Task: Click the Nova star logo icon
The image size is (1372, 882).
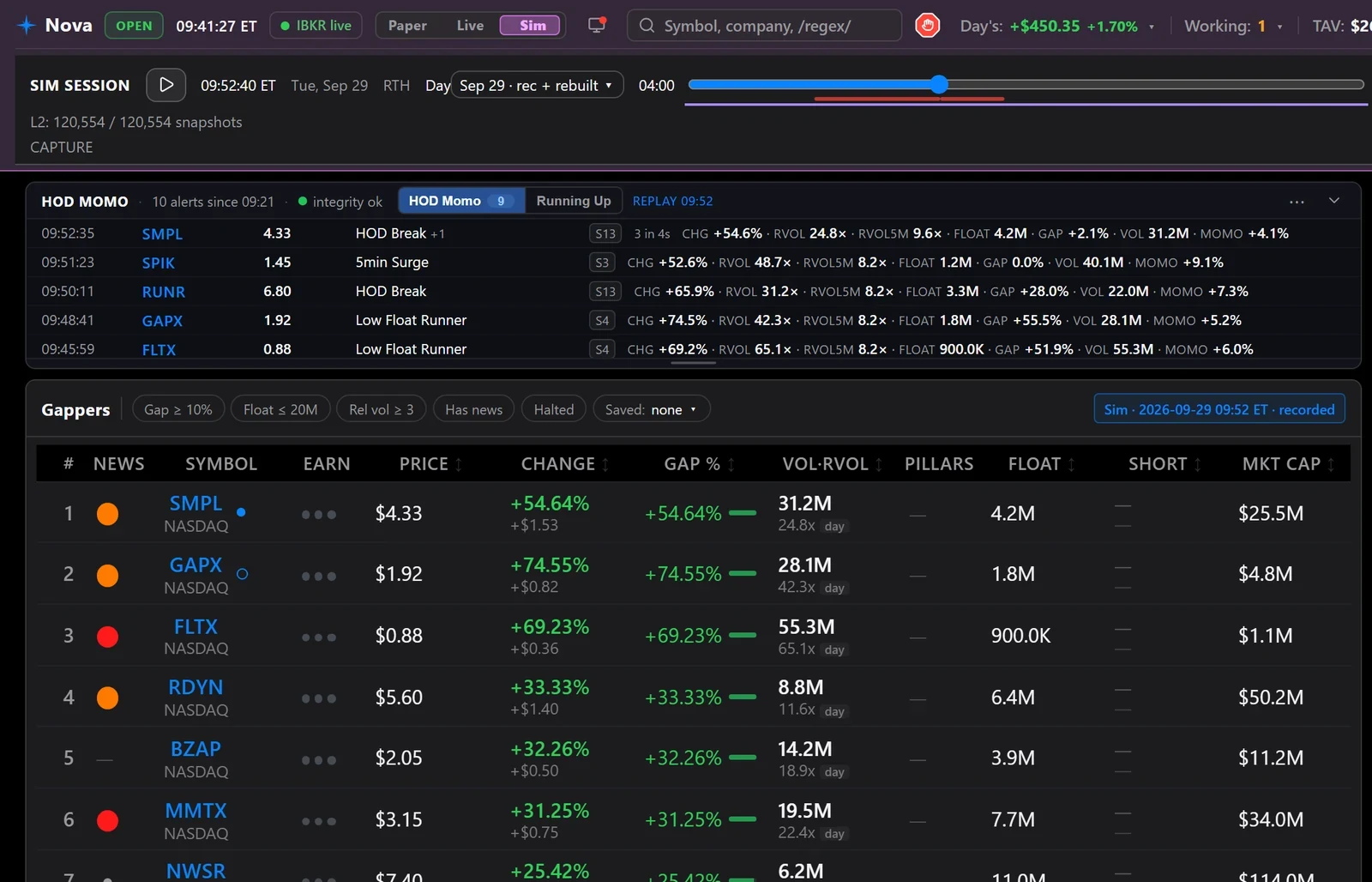Action: tap(27, 26)
